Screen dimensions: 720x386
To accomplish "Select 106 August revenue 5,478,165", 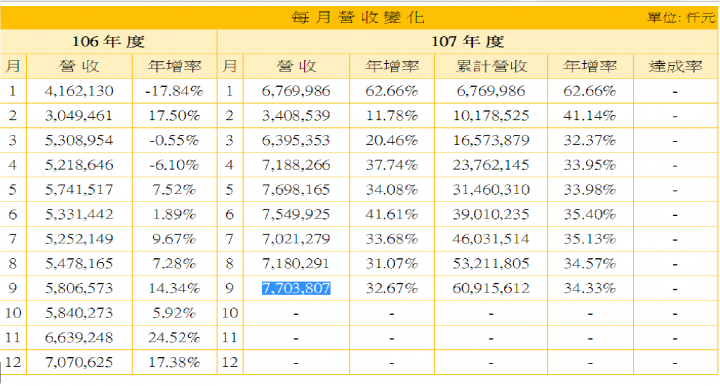I will 79,264.
